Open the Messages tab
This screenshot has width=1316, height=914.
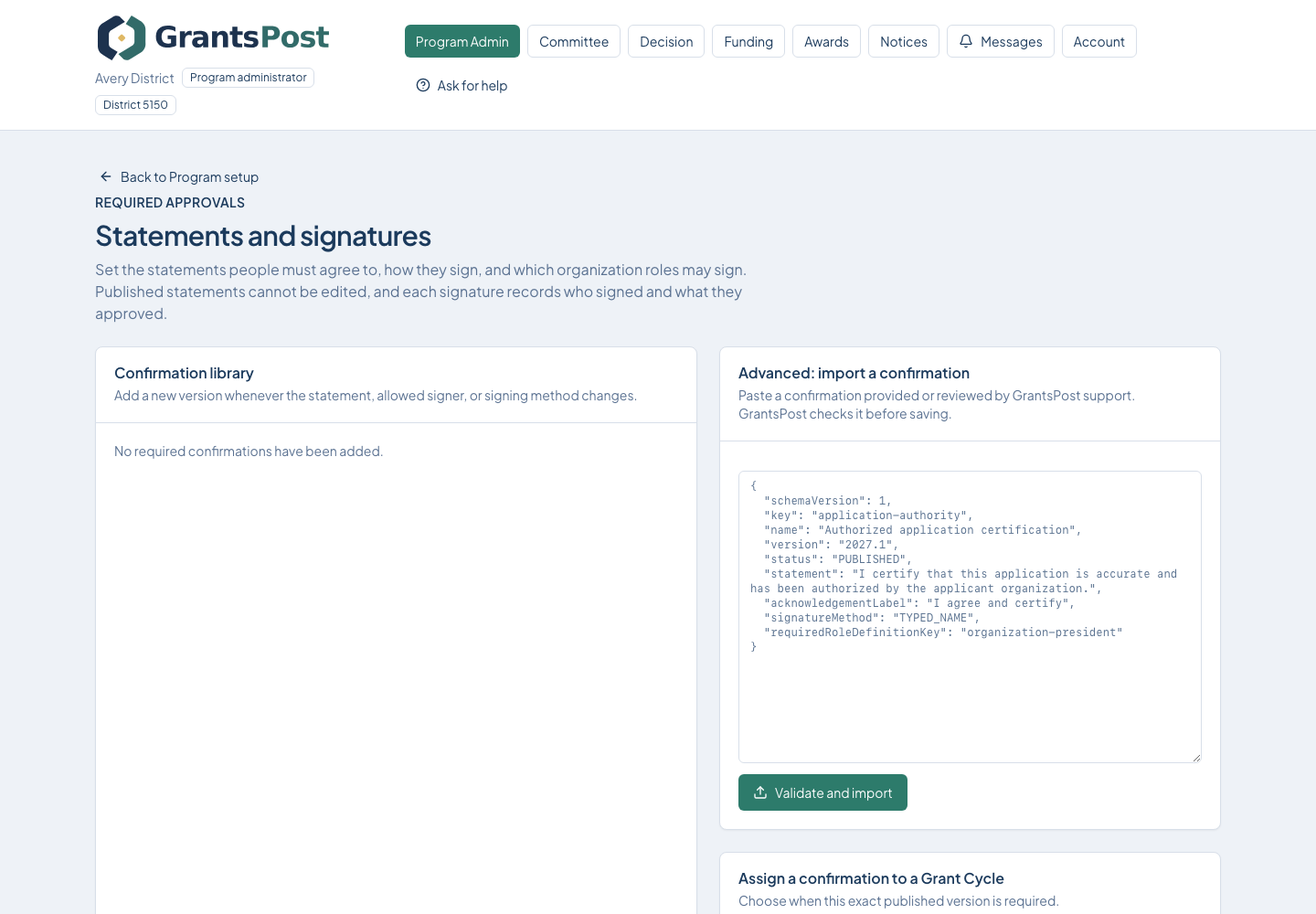pos(1001,41)
